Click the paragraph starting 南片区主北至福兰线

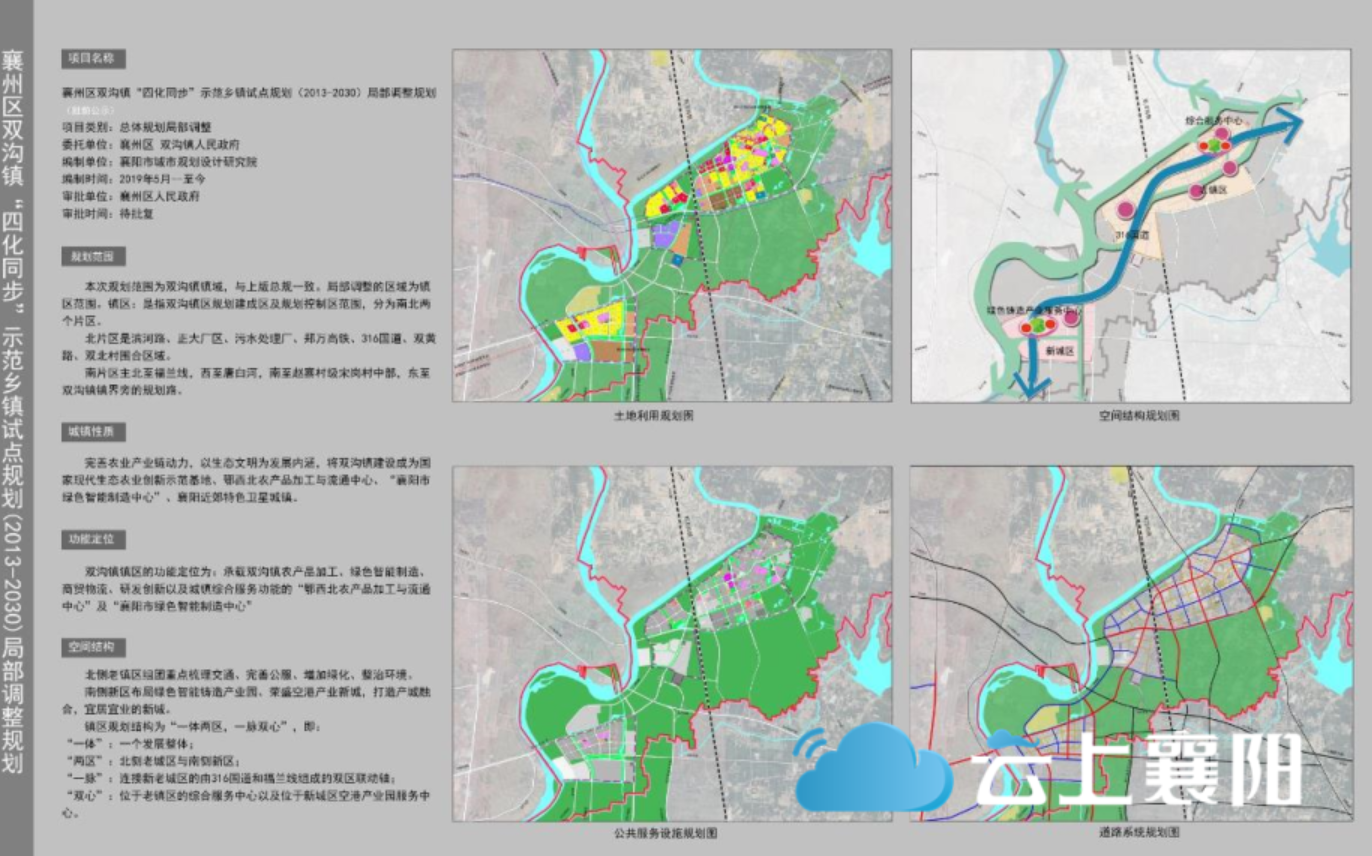248,383
